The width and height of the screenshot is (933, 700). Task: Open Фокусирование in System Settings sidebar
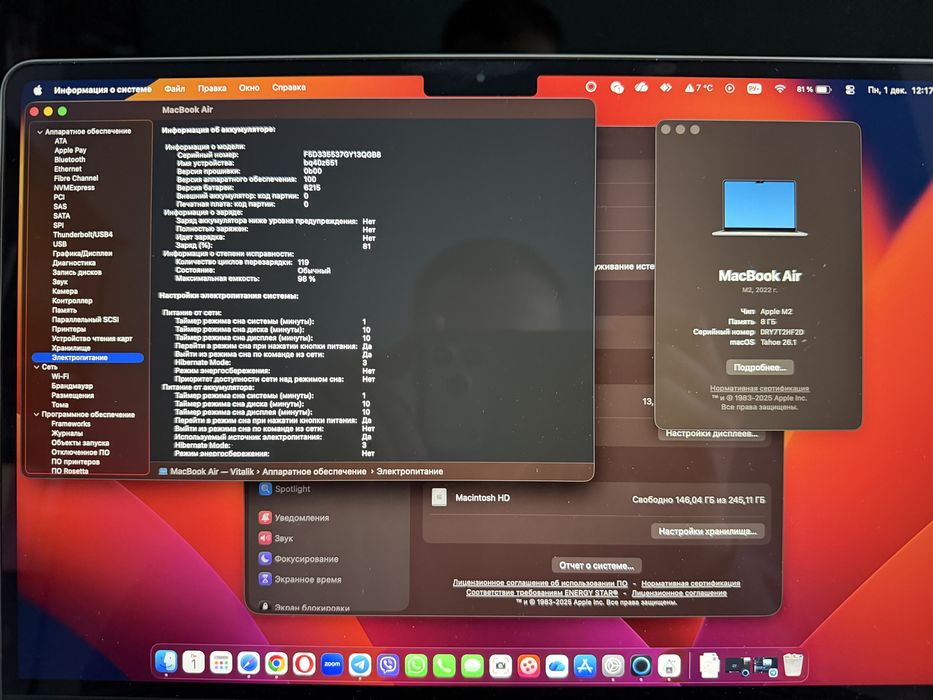coord(299,559)
